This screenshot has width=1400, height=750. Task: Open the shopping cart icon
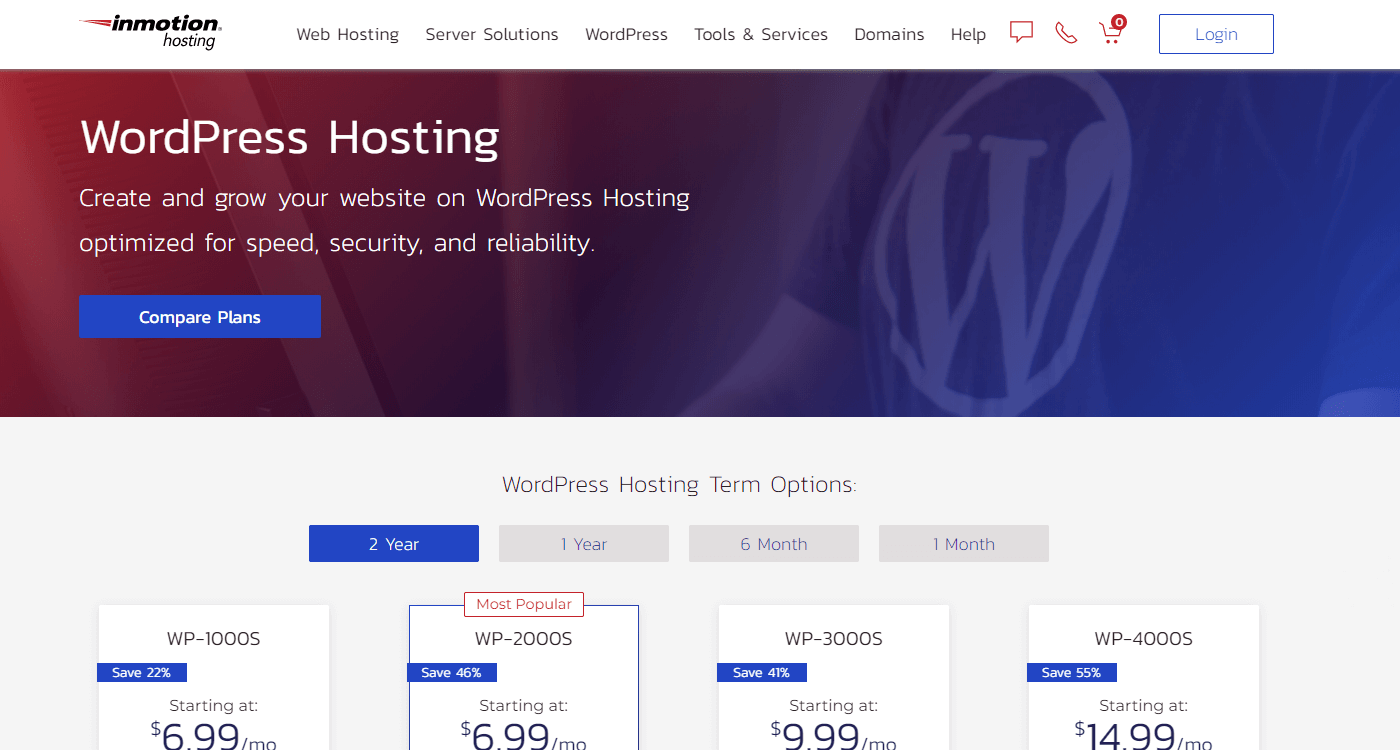tap(1111, 31)
